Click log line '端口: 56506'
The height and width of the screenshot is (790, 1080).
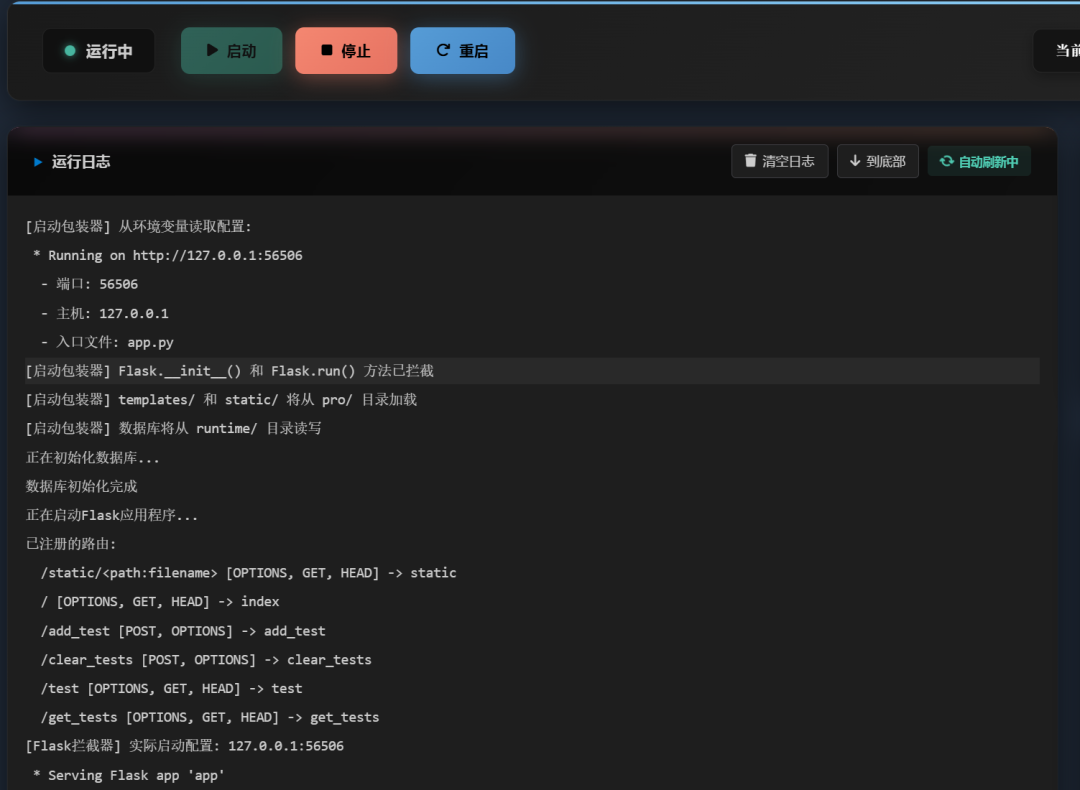click(90, 284)
